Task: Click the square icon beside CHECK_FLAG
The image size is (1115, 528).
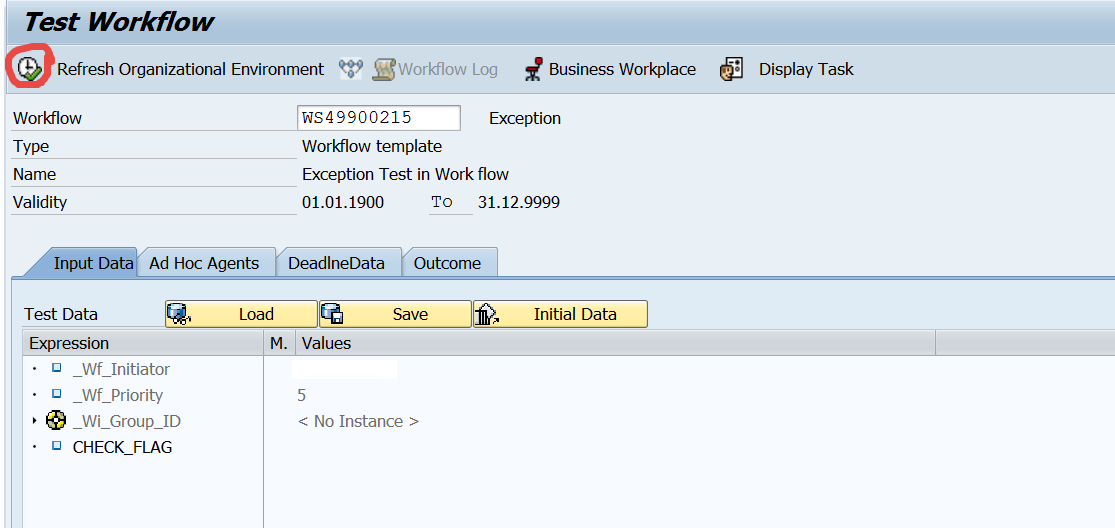Action: coord(56,446)
